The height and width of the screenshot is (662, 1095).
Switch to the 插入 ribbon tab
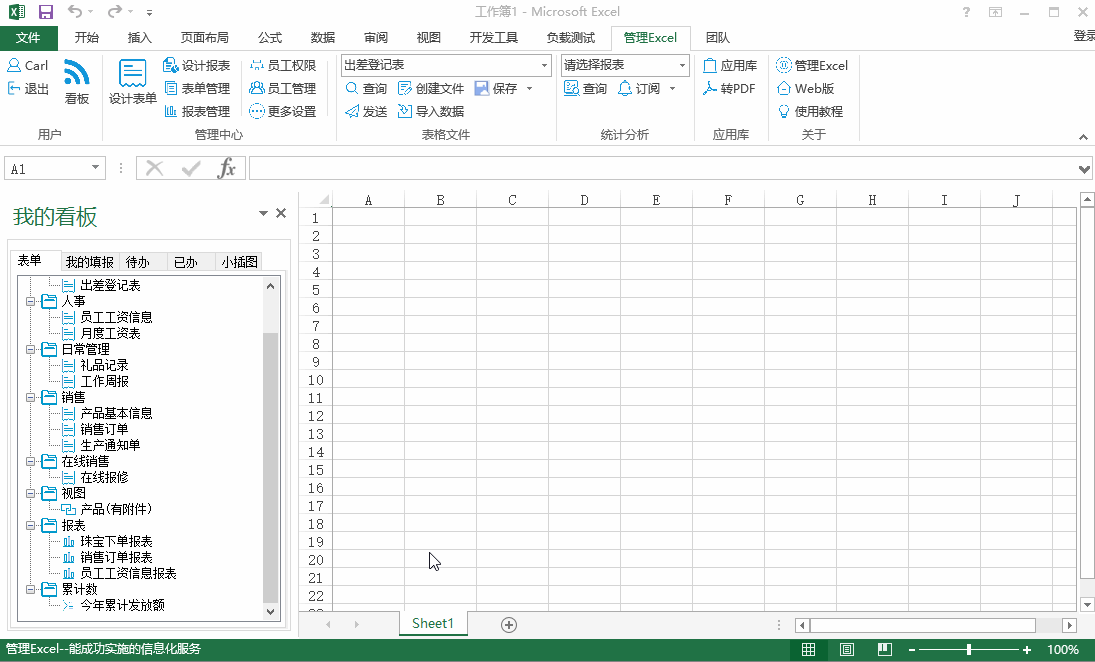click(140, 38)
